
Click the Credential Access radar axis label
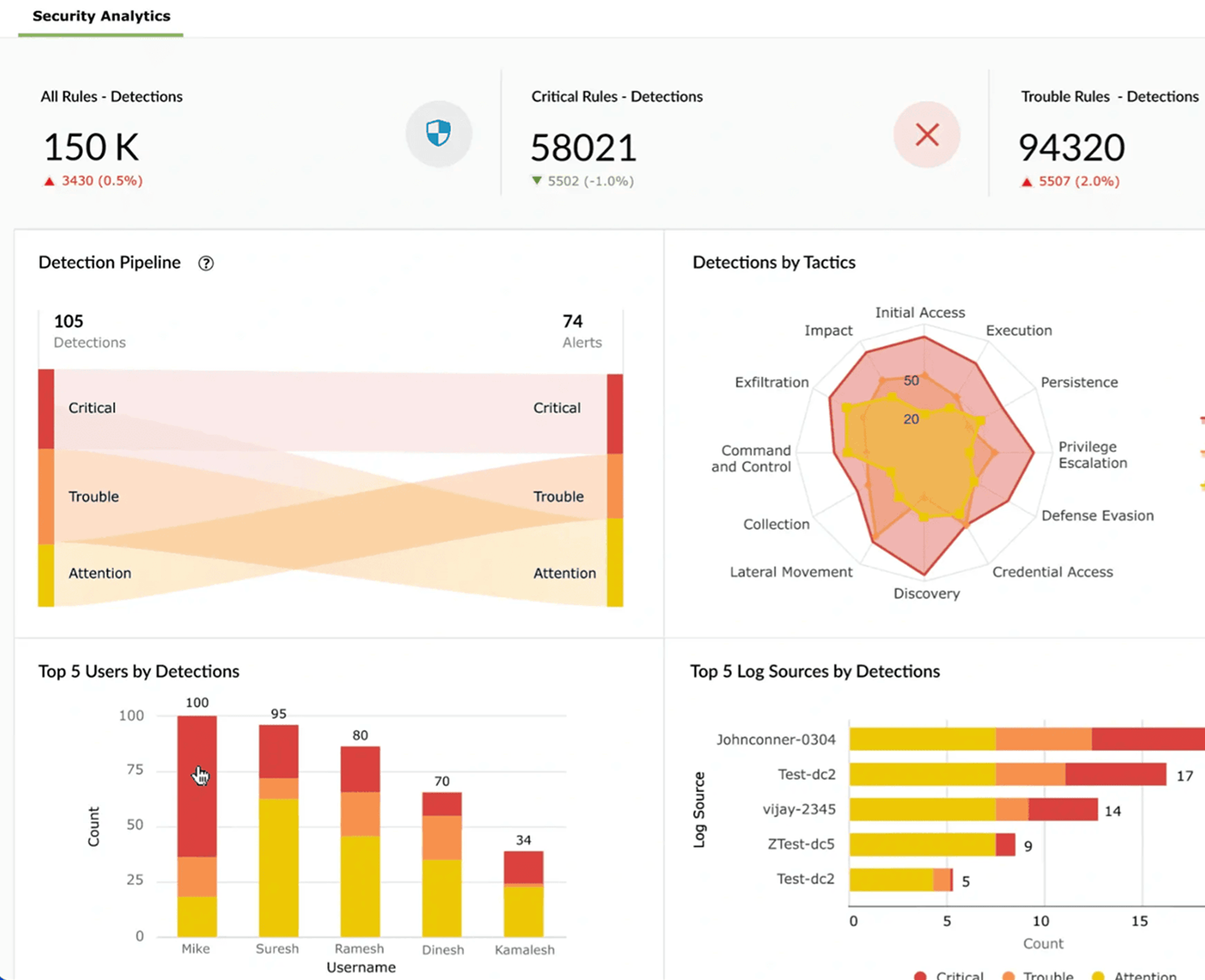[x=1052, y=572]
